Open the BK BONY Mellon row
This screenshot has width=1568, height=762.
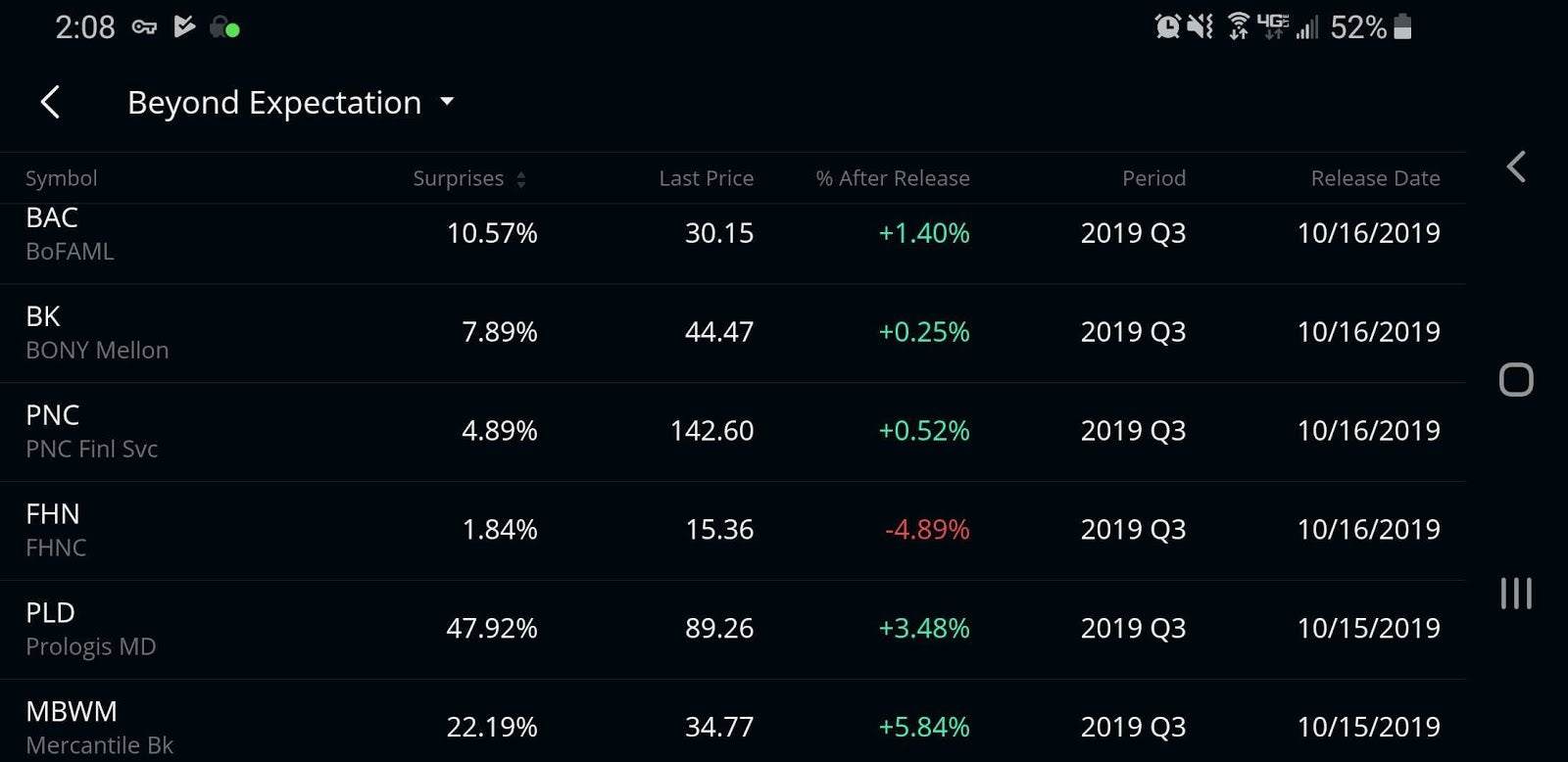(x=733, y=333)
